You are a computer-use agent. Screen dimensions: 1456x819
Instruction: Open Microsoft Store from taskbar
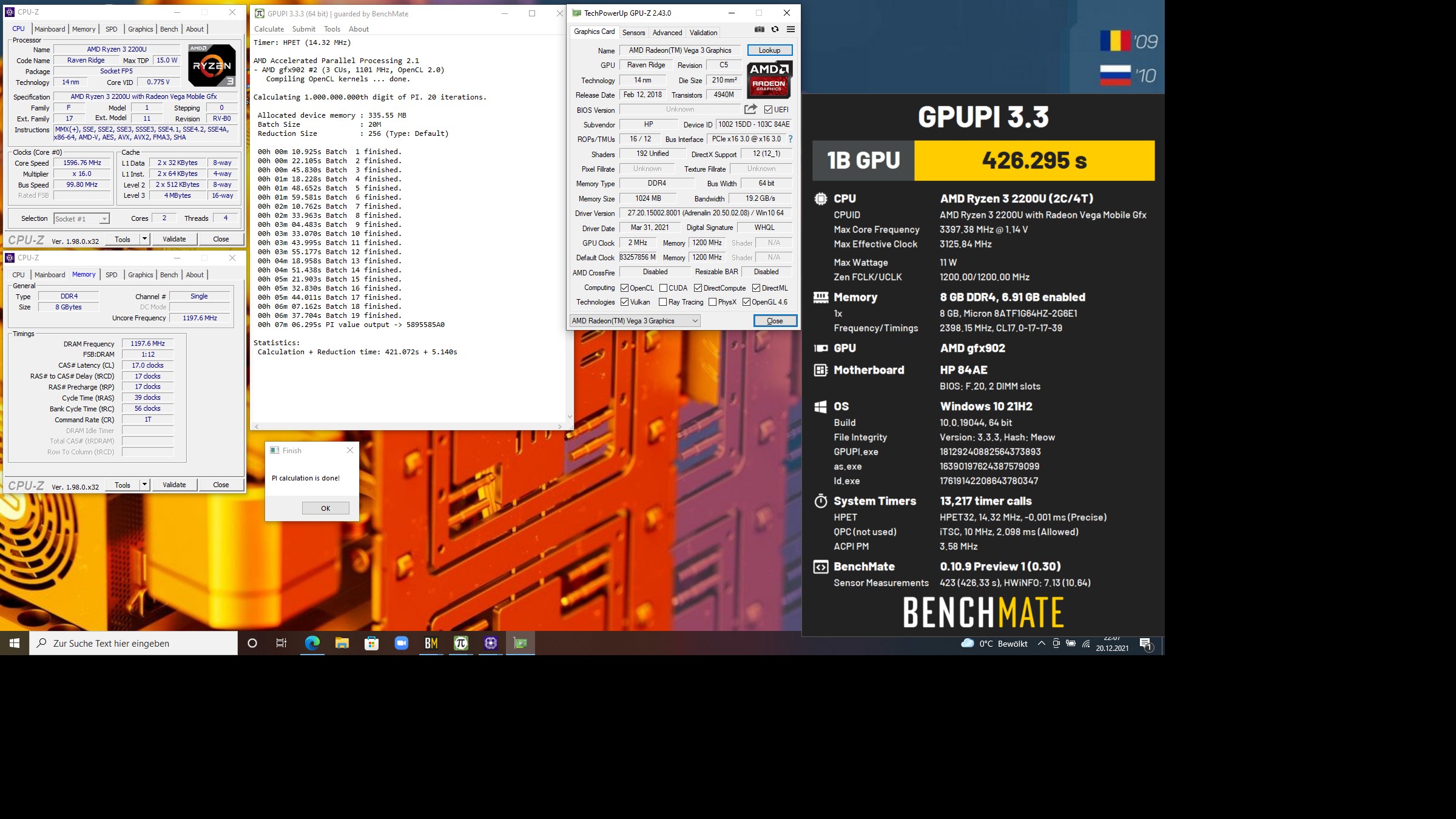371,643
